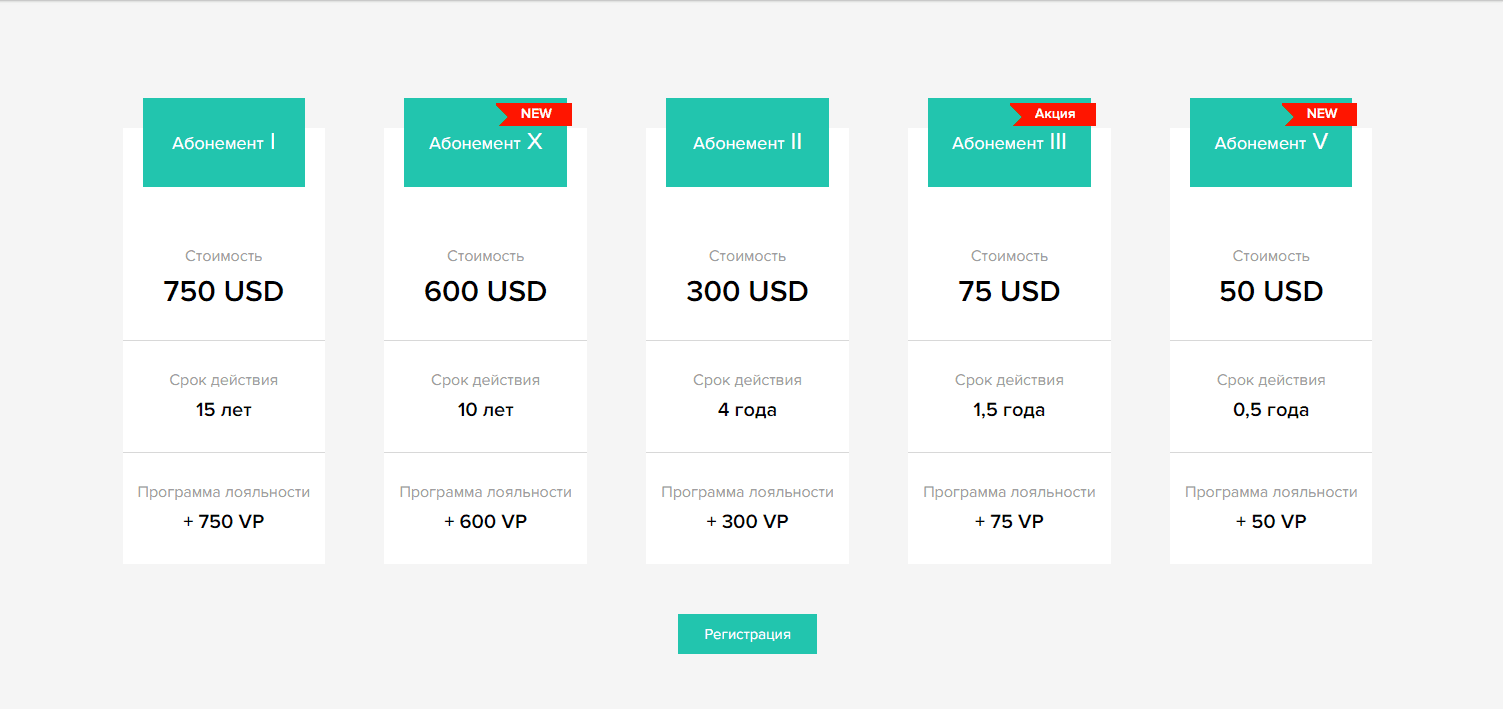
Task: Select the Абонемент I header
Action: click(x=224, y=143)
